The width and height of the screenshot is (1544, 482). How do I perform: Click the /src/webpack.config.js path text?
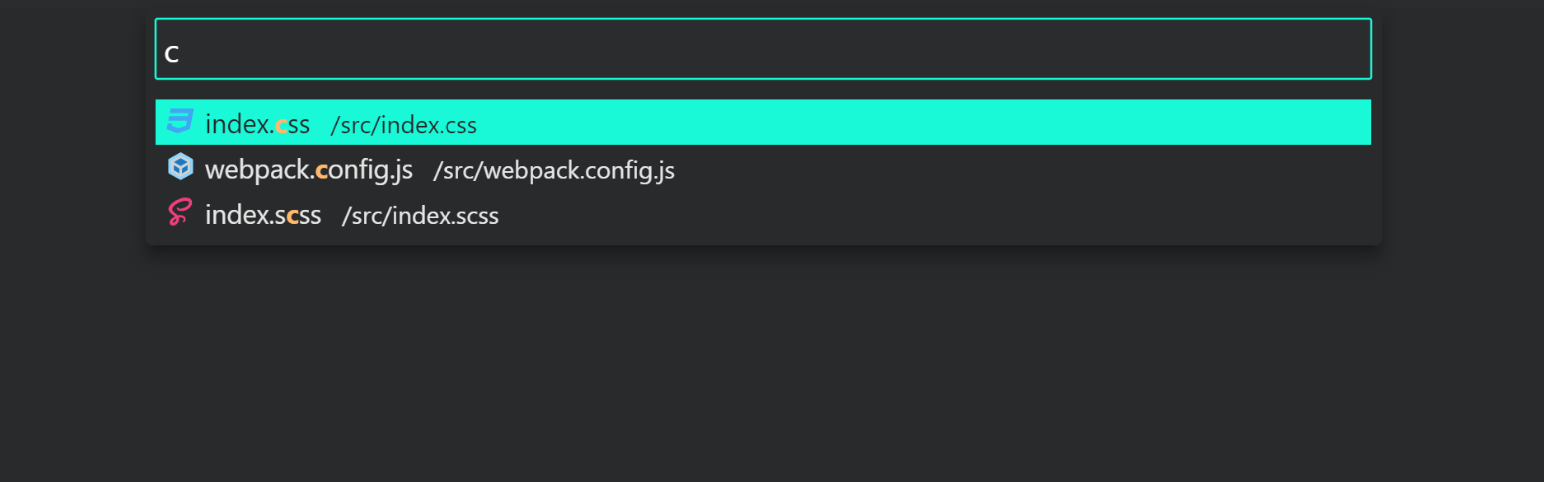[x=554, y=171]
